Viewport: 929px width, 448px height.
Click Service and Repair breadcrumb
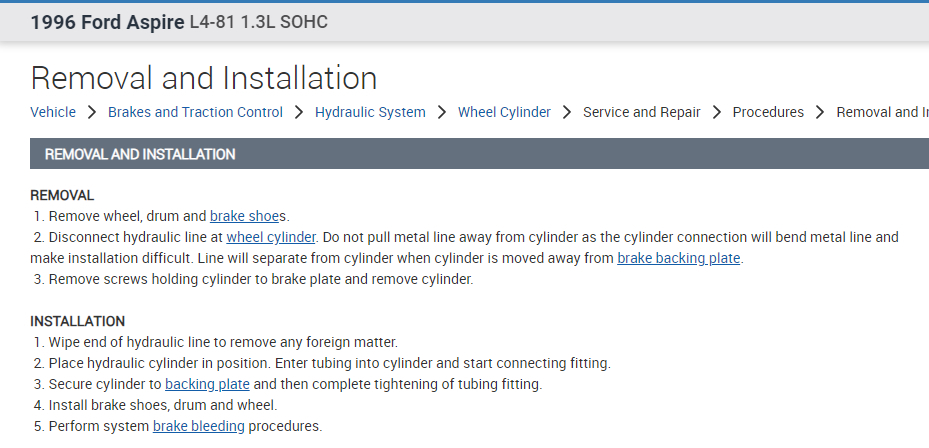point(641,112)
